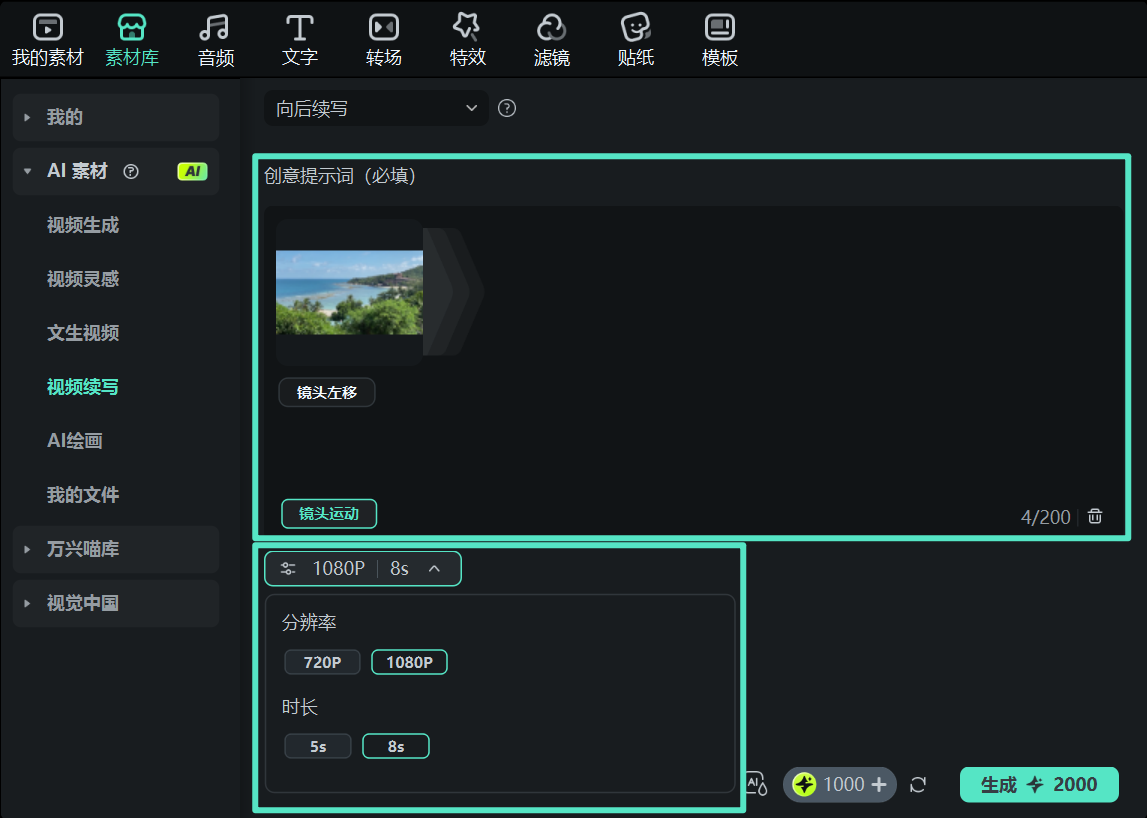Select the 贴纸 stickers icon

[x=635, y=38]
